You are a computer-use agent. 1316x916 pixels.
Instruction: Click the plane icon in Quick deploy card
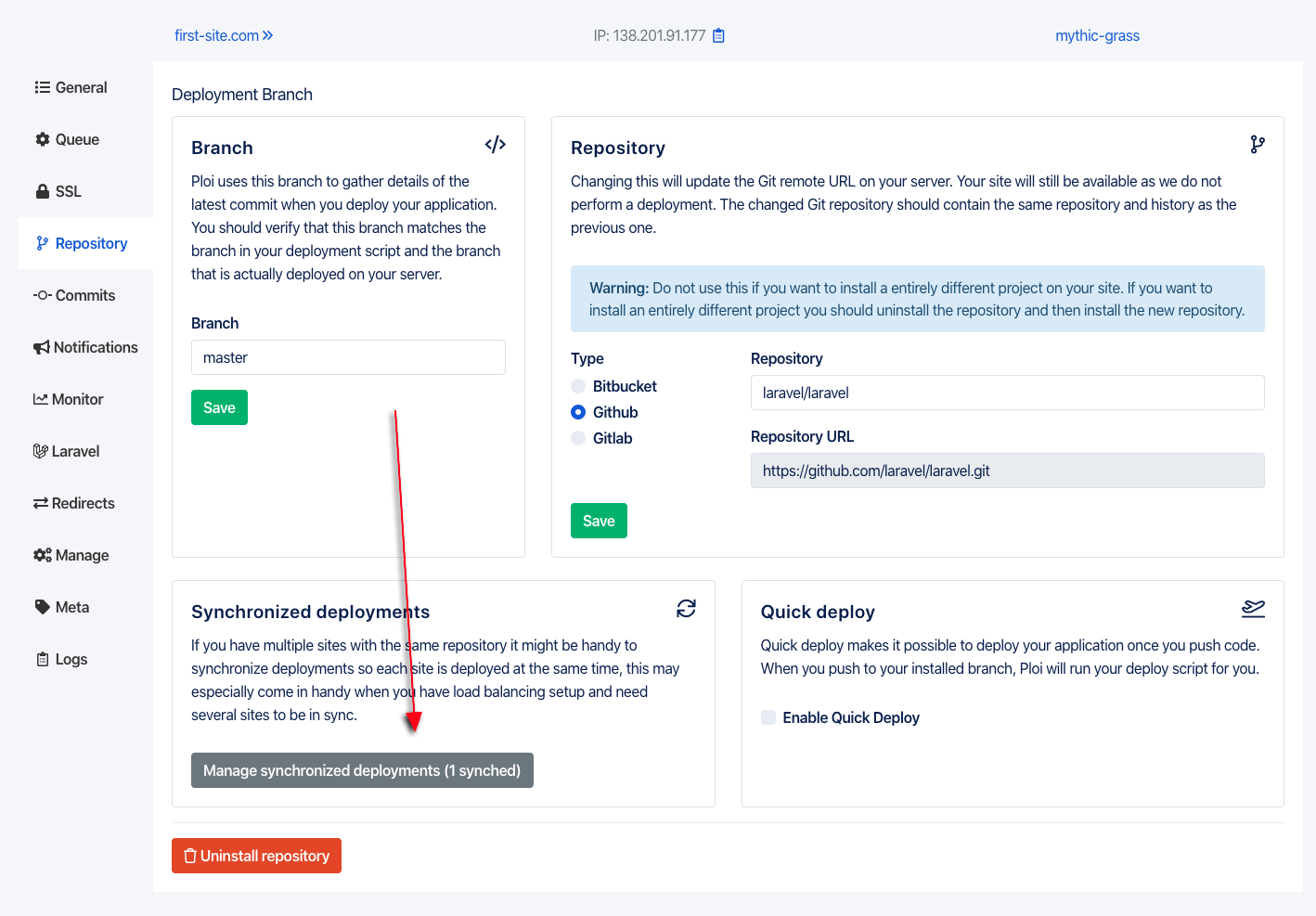coord(1254,608)
